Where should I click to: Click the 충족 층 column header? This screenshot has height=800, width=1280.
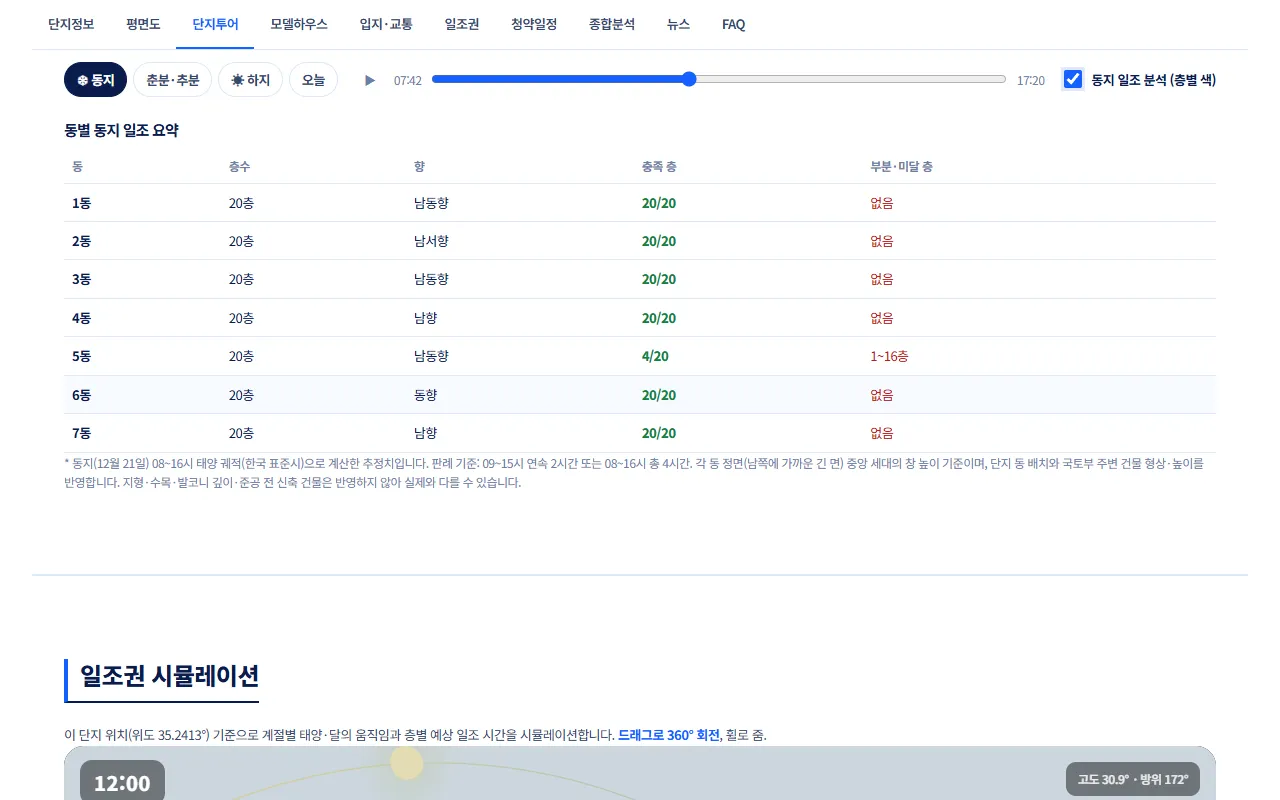click(659, 166)
